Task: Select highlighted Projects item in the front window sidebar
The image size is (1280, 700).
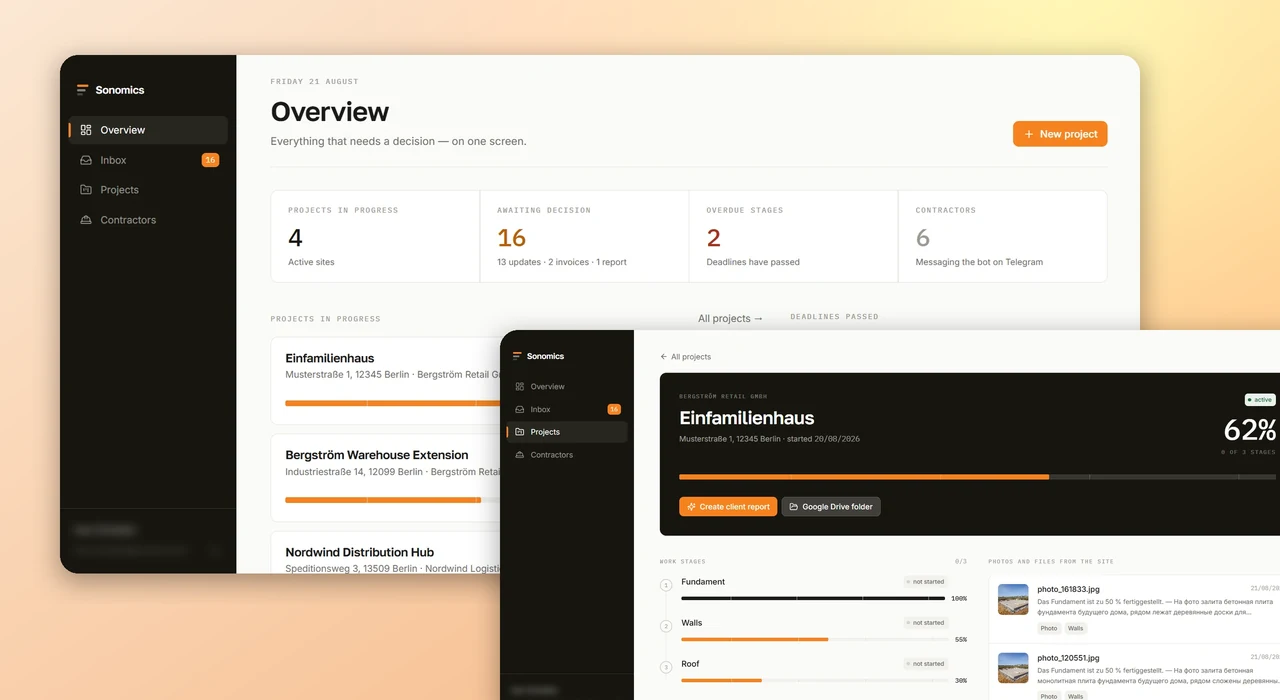Action: pyautogui.click(x=567, y=432)
